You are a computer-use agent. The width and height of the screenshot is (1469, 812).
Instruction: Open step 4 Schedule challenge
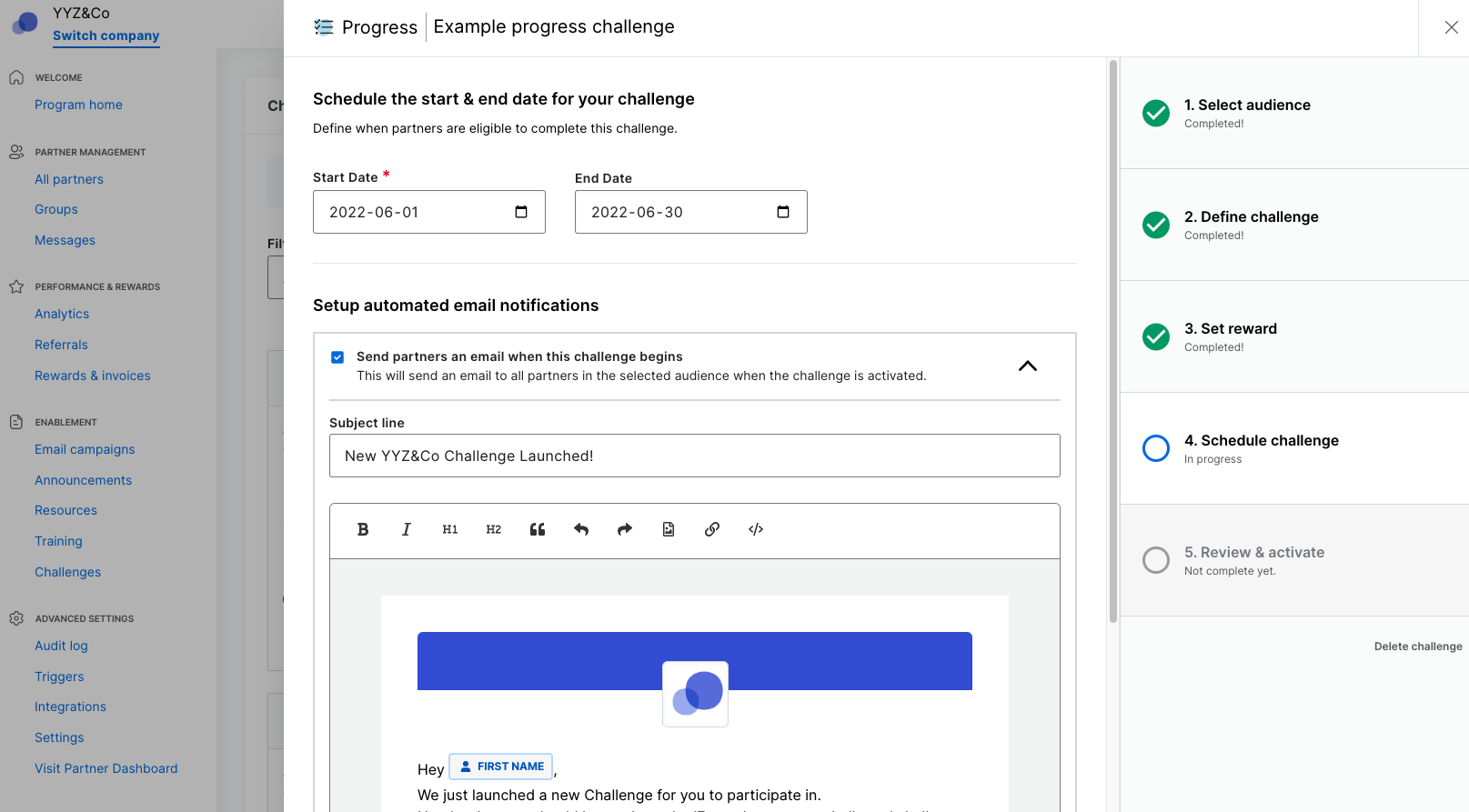pos(1294,448)
